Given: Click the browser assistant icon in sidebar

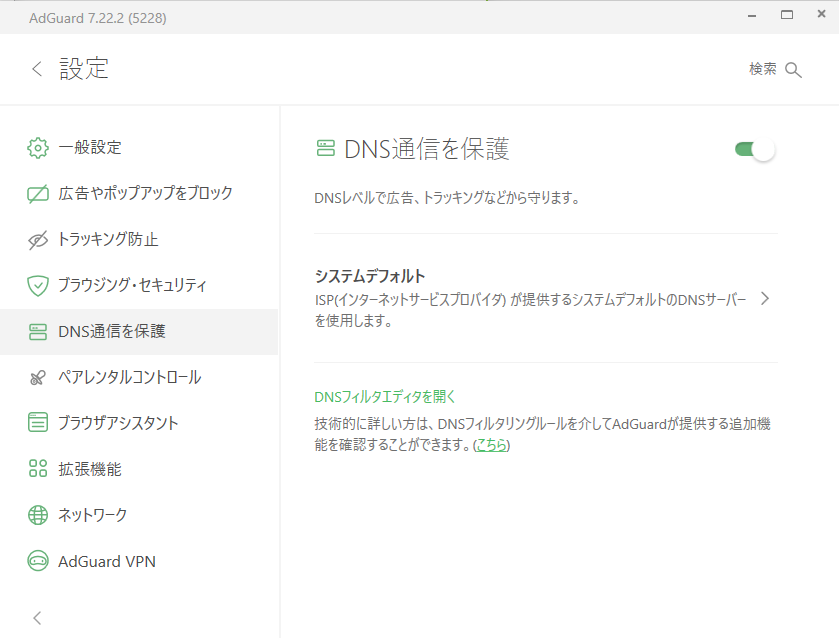Looking at the screenshot, I should point(38,423).
